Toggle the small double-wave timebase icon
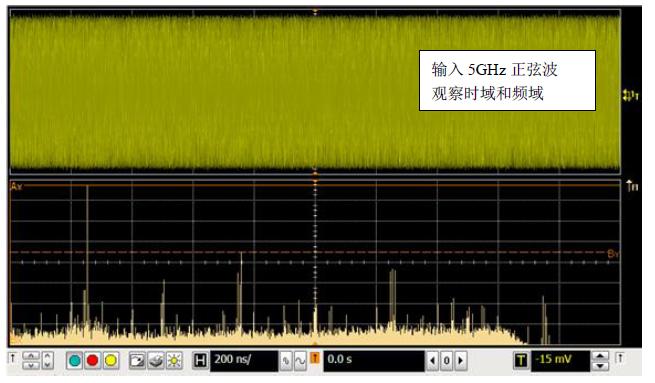 point(286,361)
